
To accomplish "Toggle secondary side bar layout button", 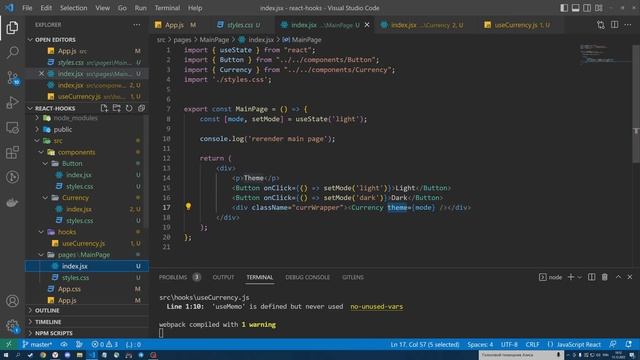I will 587,8.
